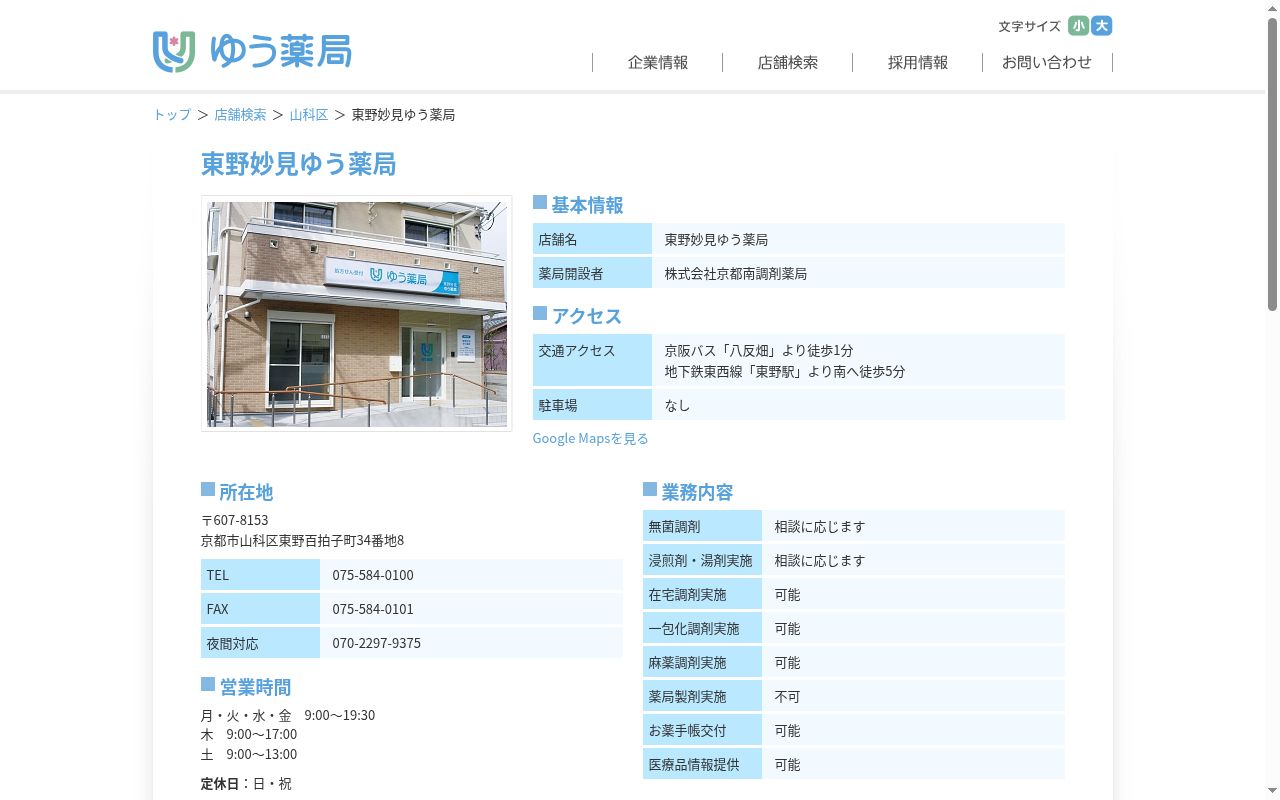Image resolution: width=1280 pixels, height=800 pixels.
Task: Open the 店舗検索 menu
Action: click(x=788, y=62)
